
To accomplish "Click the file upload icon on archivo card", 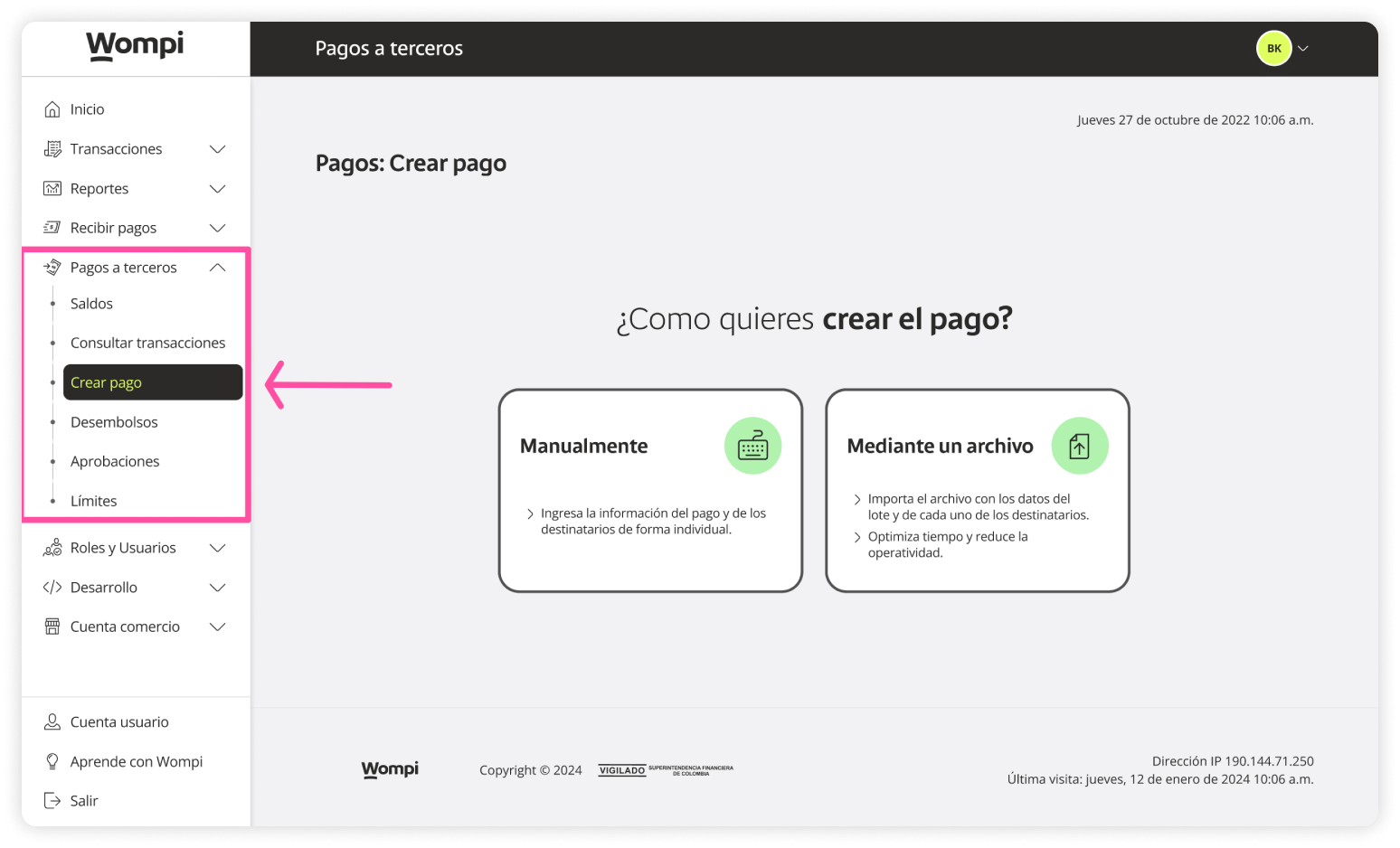I will 1079,445.
